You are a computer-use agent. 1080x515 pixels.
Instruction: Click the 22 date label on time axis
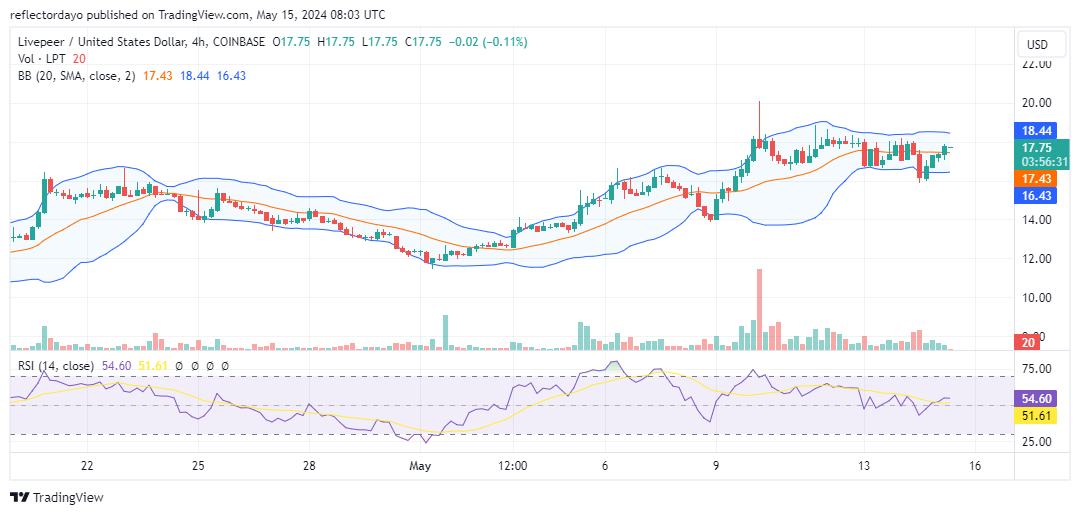(87, 465)
